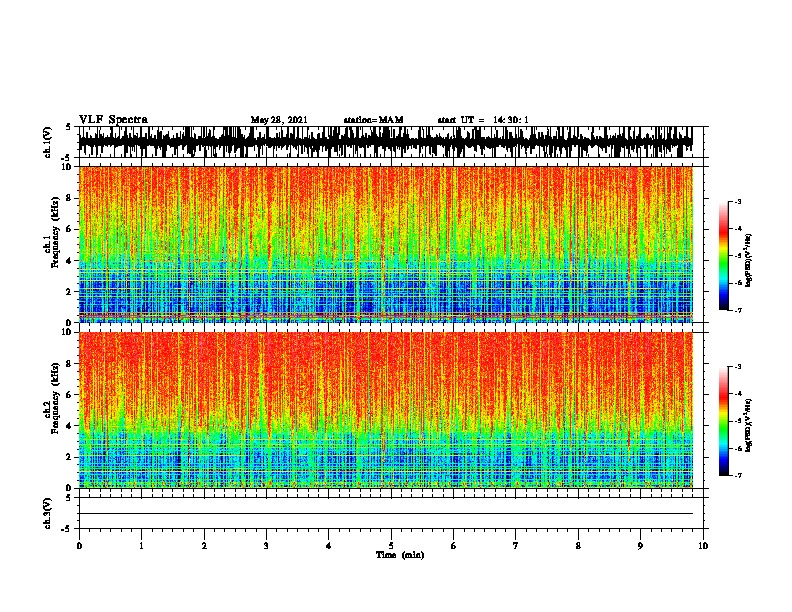Screen dimensions: 792x612
Task: Click the 'ch.3(V)' axis label
Action: pos(48,513)
